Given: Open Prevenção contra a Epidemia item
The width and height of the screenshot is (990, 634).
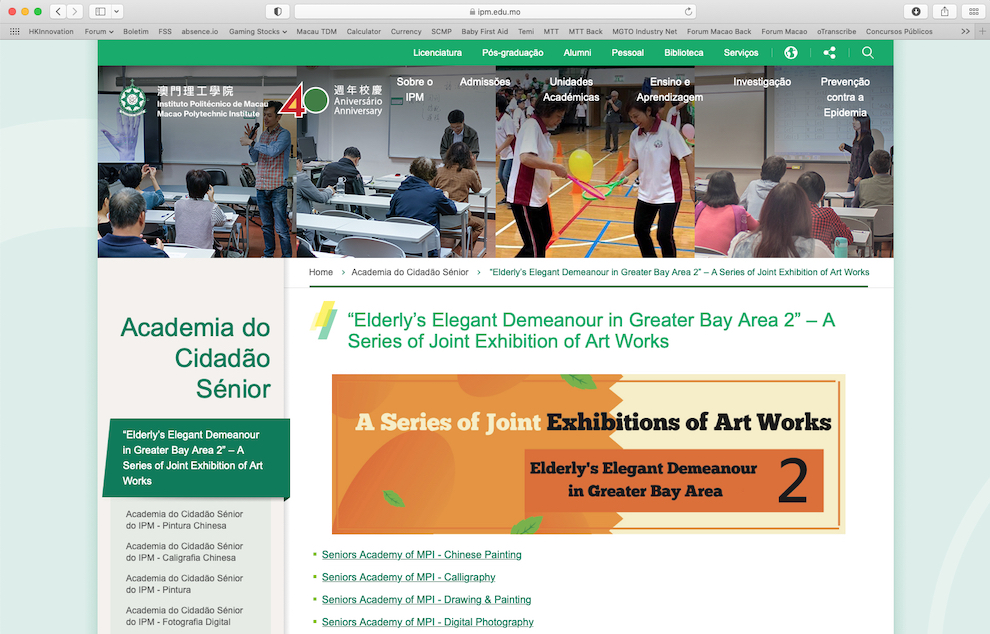Looking at the screenshot, I should click(845, 97).
